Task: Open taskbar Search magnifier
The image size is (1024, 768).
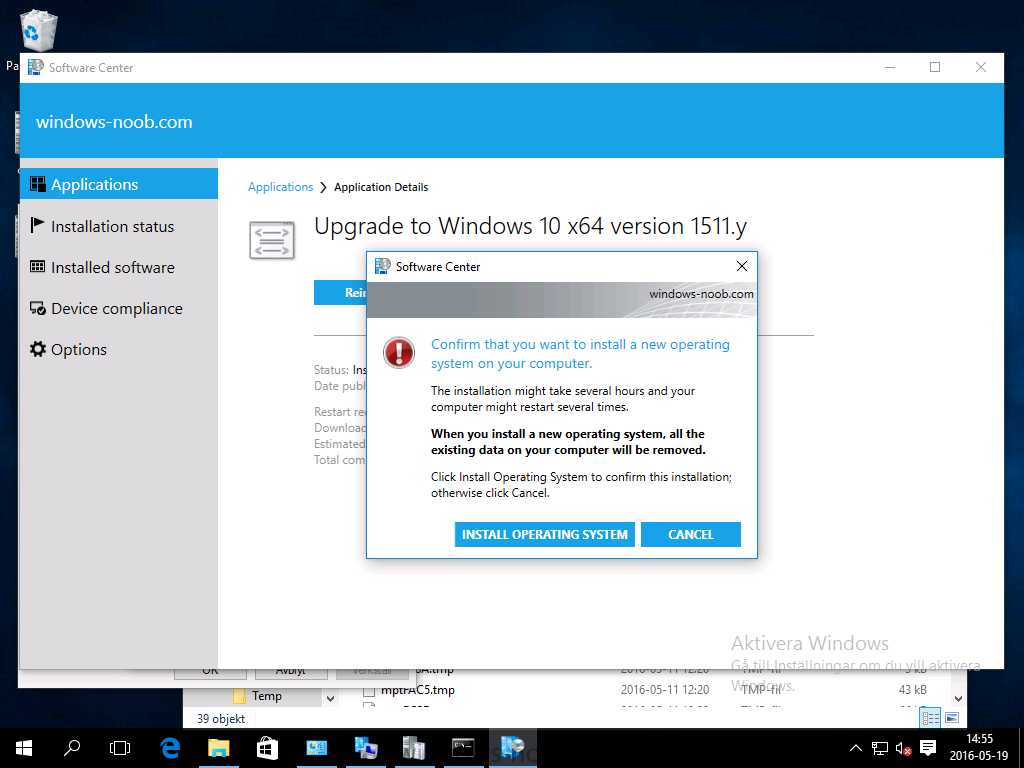Action: coord(72,748)
